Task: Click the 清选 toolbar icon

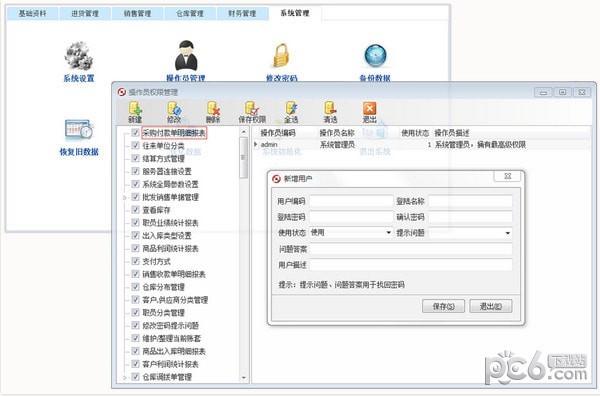Action: 330,112
